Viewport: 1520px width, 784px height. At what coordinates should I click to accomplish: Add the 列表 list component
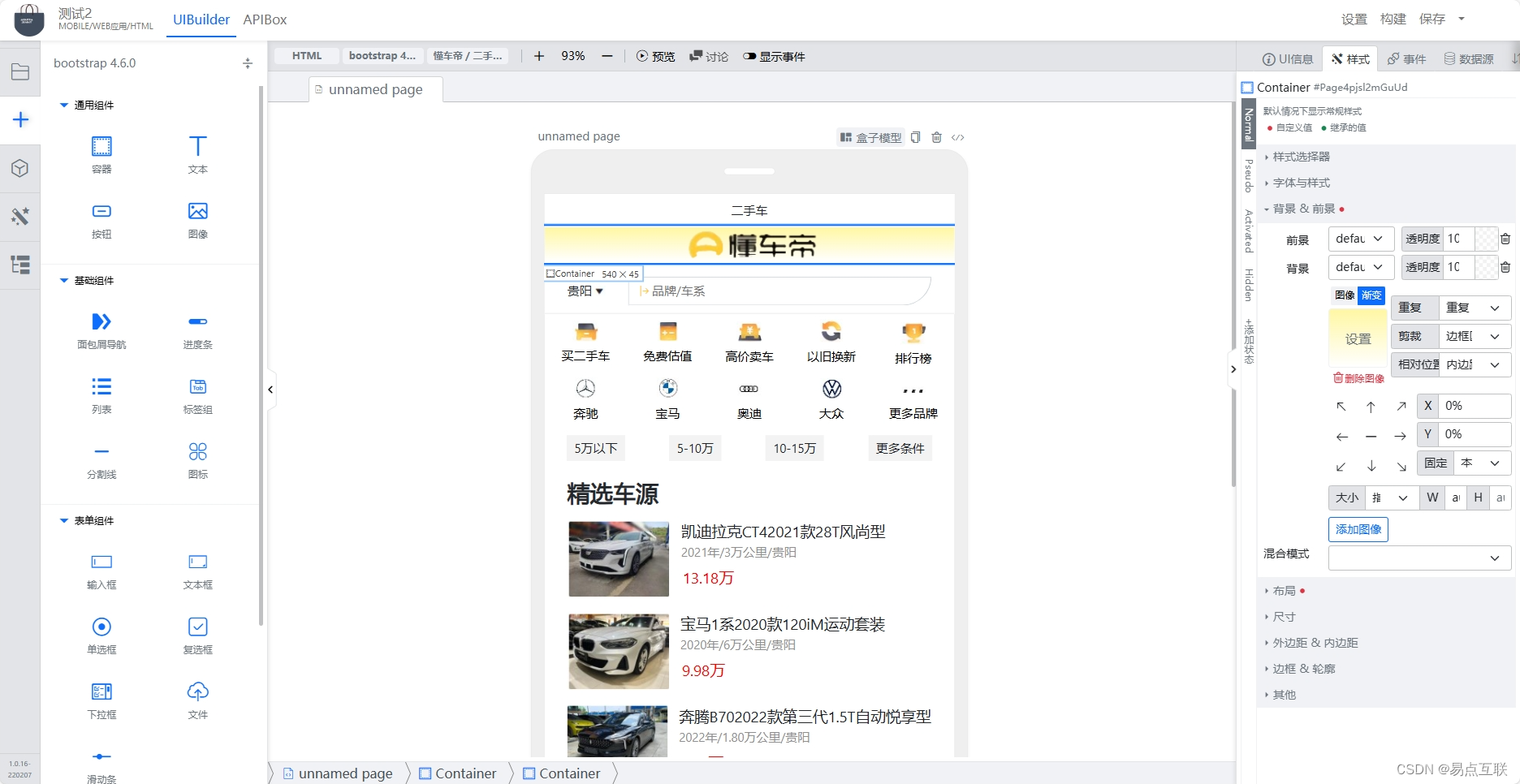pos(101,395)
